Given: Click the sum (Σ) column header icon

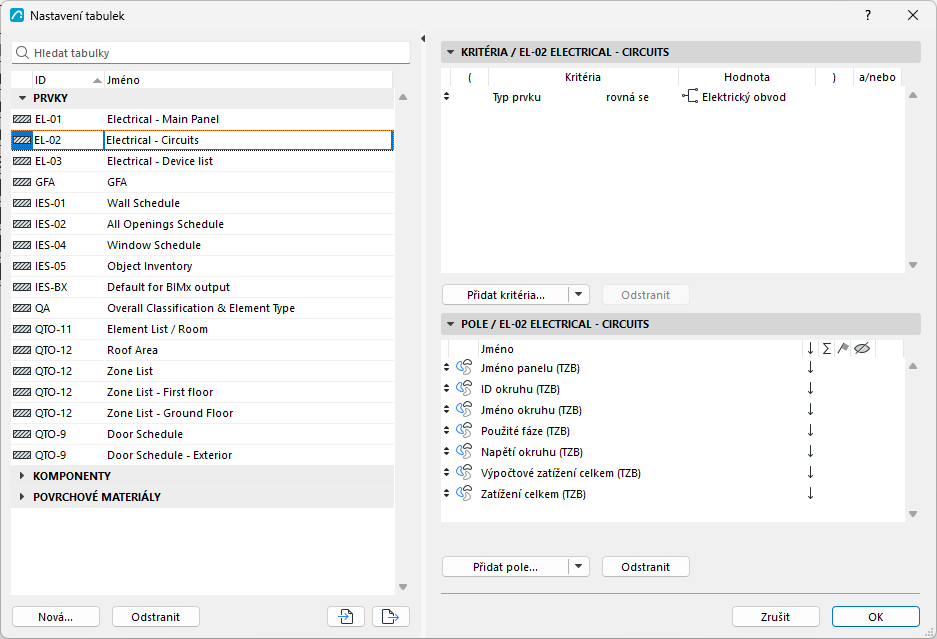Looking at the screenshot, I should click(x=826, y=348).
